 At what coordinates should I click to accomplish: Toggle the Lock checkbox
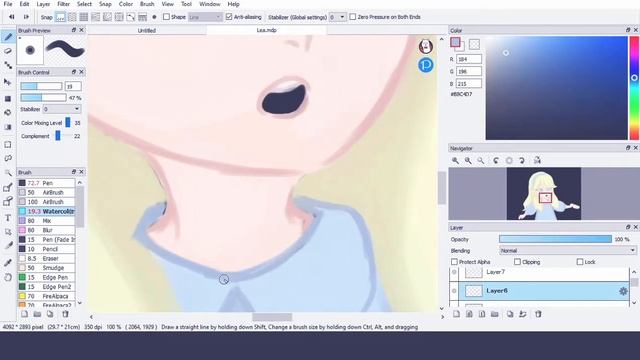point(580,262)
